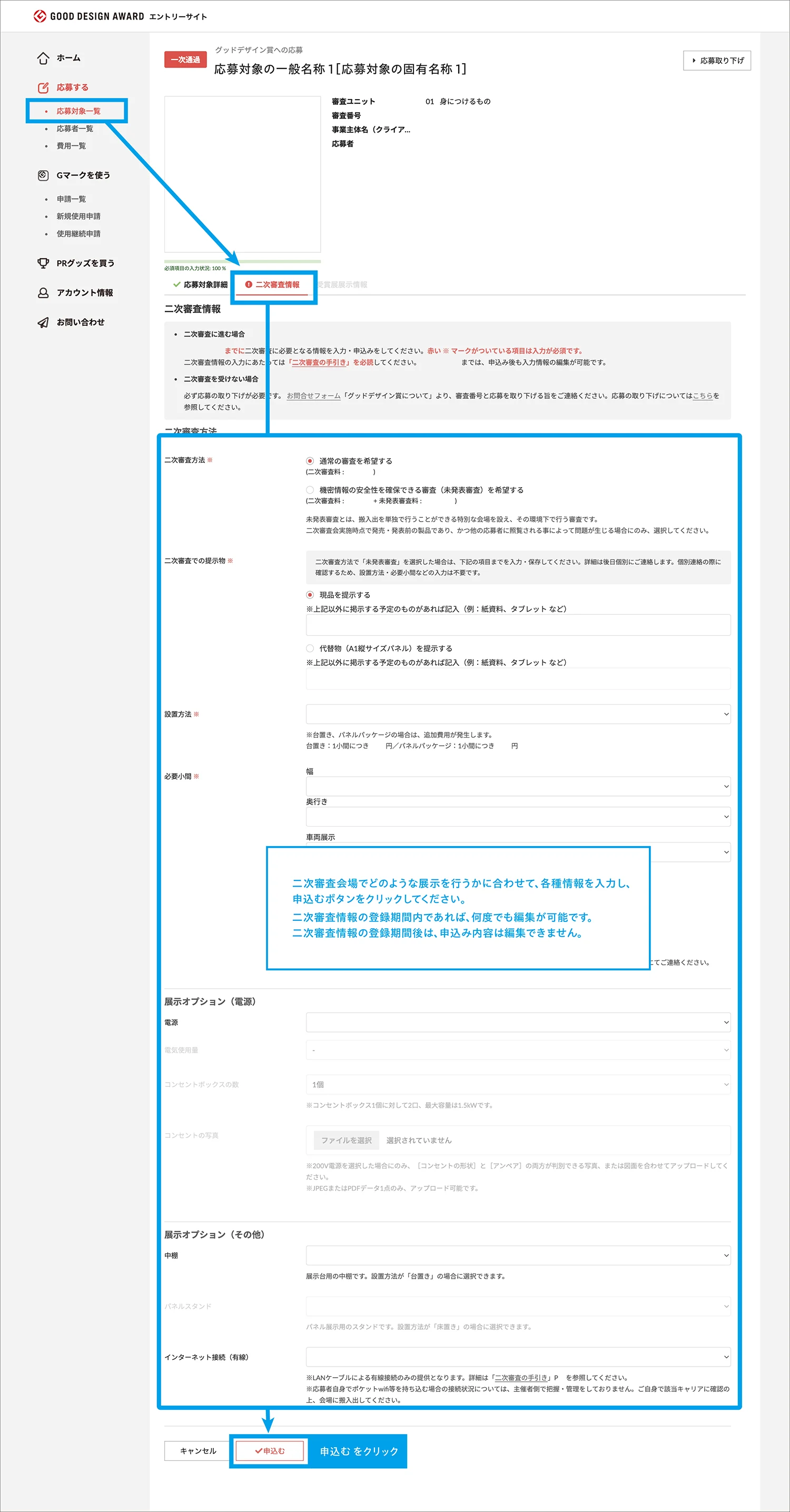Screen dimensions: 790x1512
Task: Click the 必須項目の入力状況 progress bar
Action: [x=242, y=261]
